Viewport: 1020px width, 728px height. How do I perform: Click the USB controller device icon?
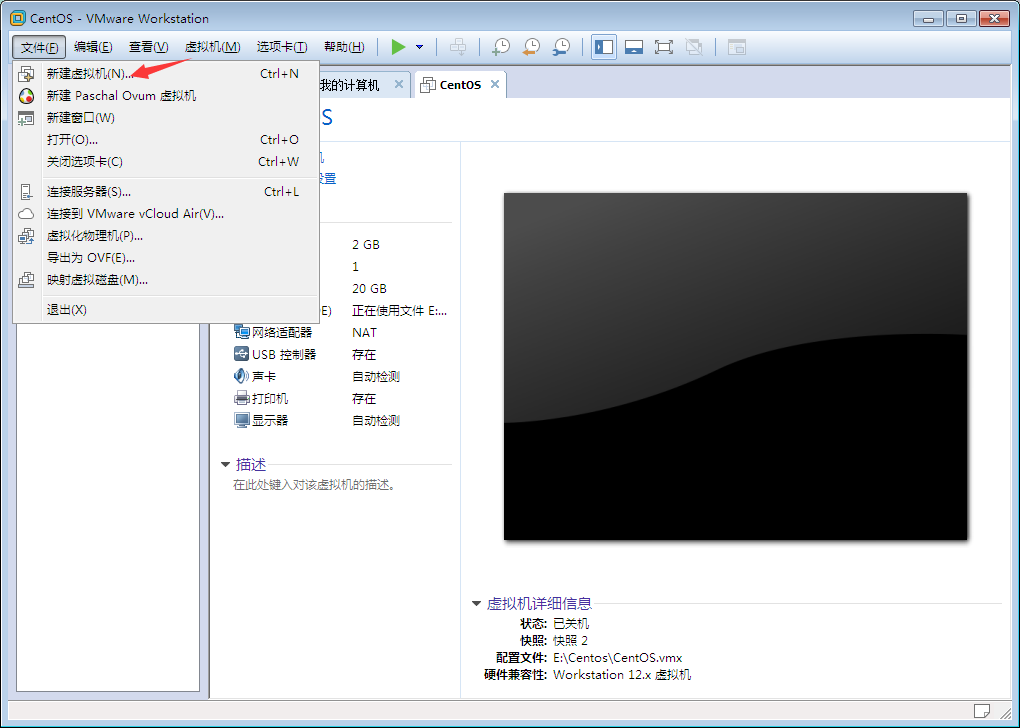(241, 354)
